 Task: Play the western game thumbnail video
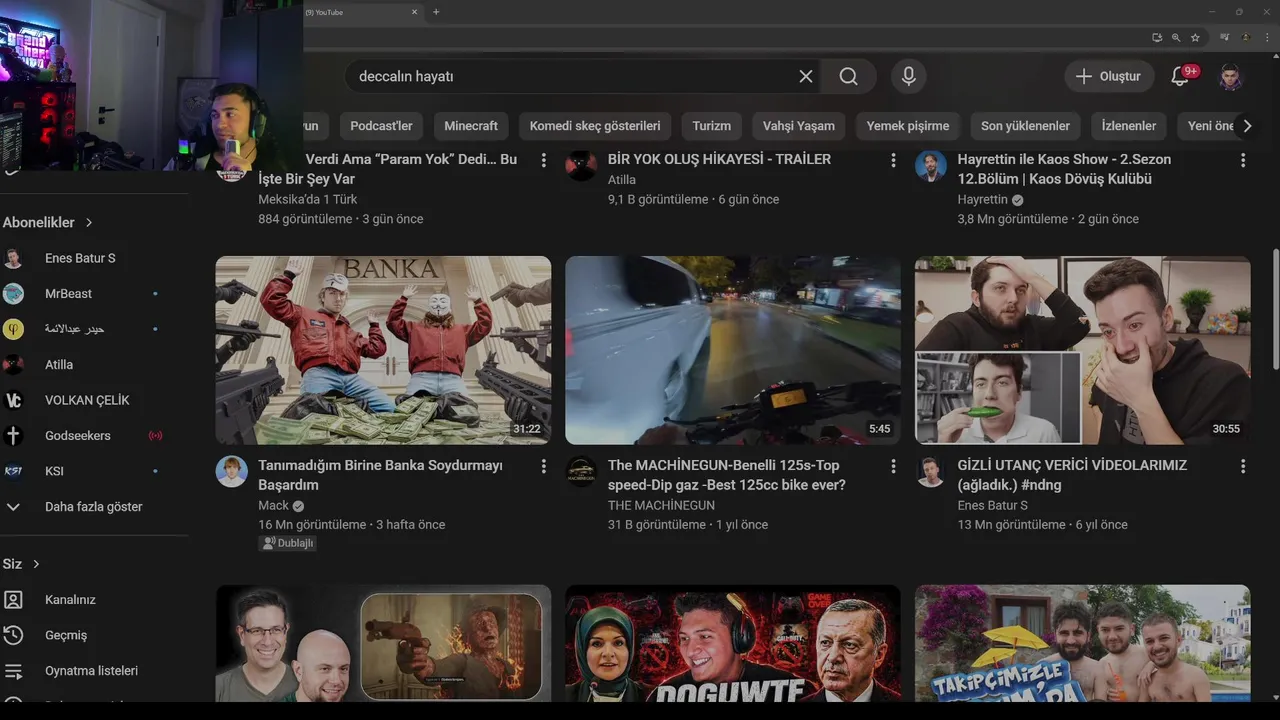[383, 643]
